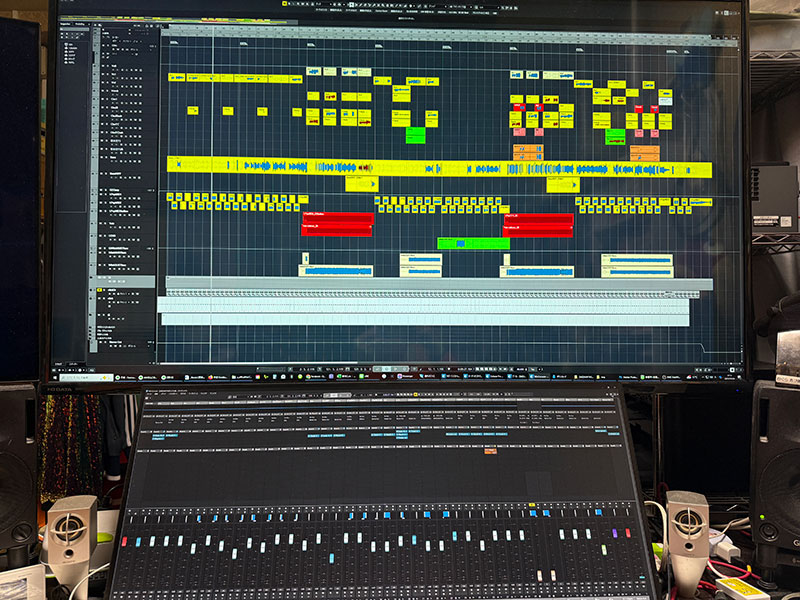Click the grey highlighted folder track header
Screen dimensions: 800x600
(126, 282)
